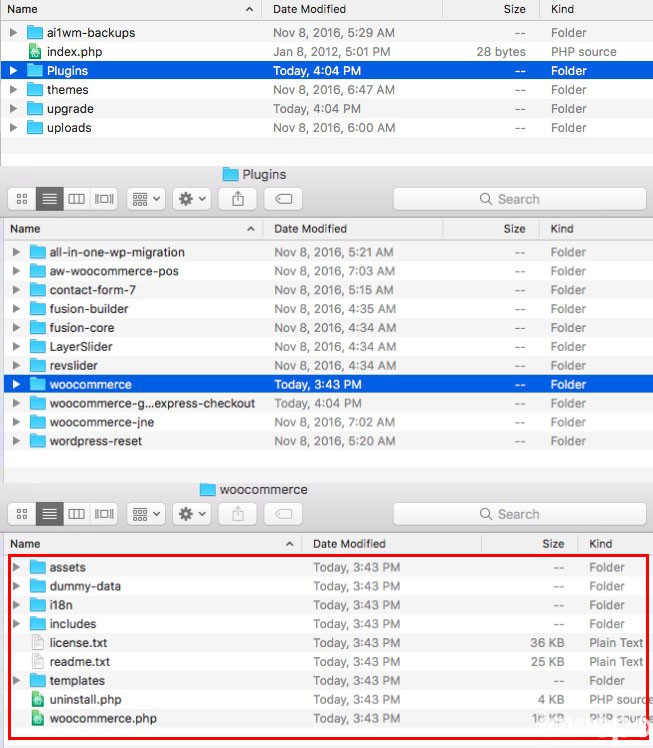Click Search field in woocommerce window

[519, 514]
